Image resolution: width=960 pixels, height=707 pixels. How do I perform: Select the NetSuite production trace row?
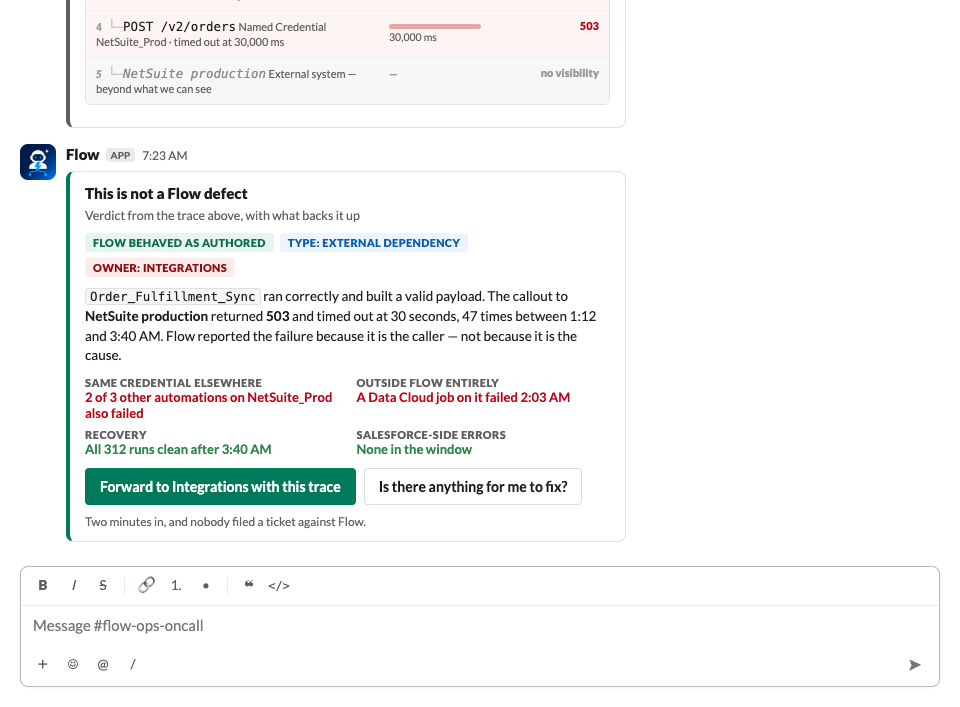click(x=348, y=81)
